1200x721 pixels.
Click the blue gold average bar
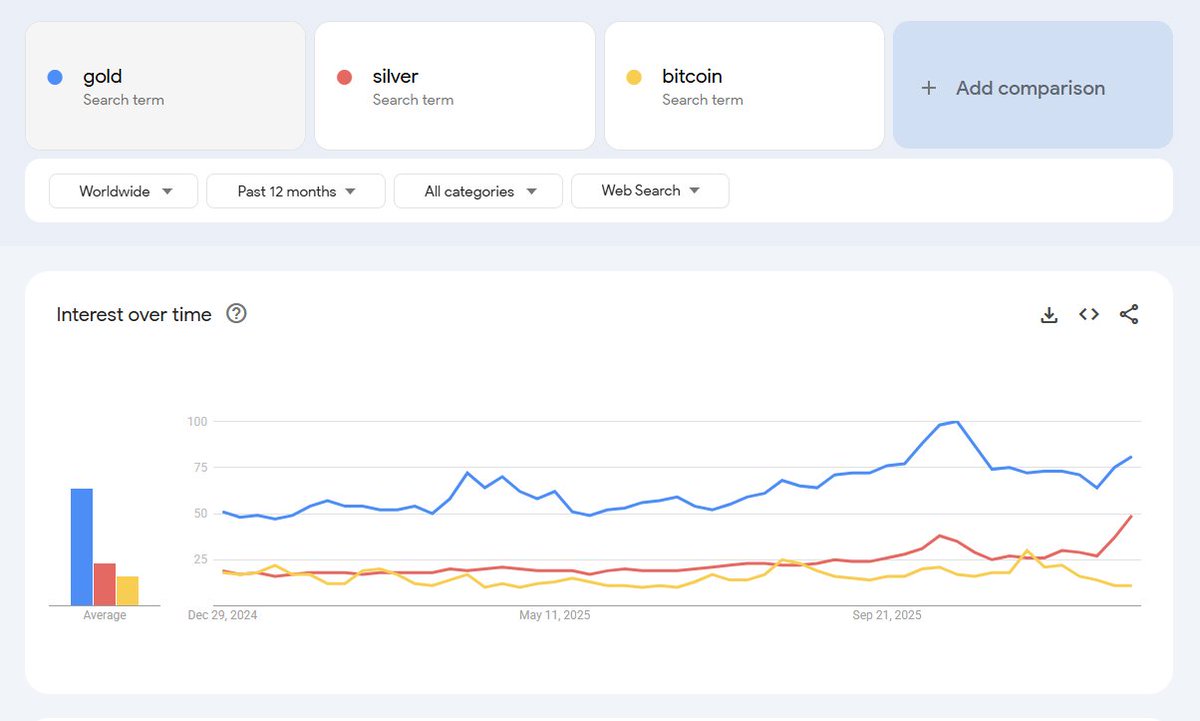click(x=82, y=547)
